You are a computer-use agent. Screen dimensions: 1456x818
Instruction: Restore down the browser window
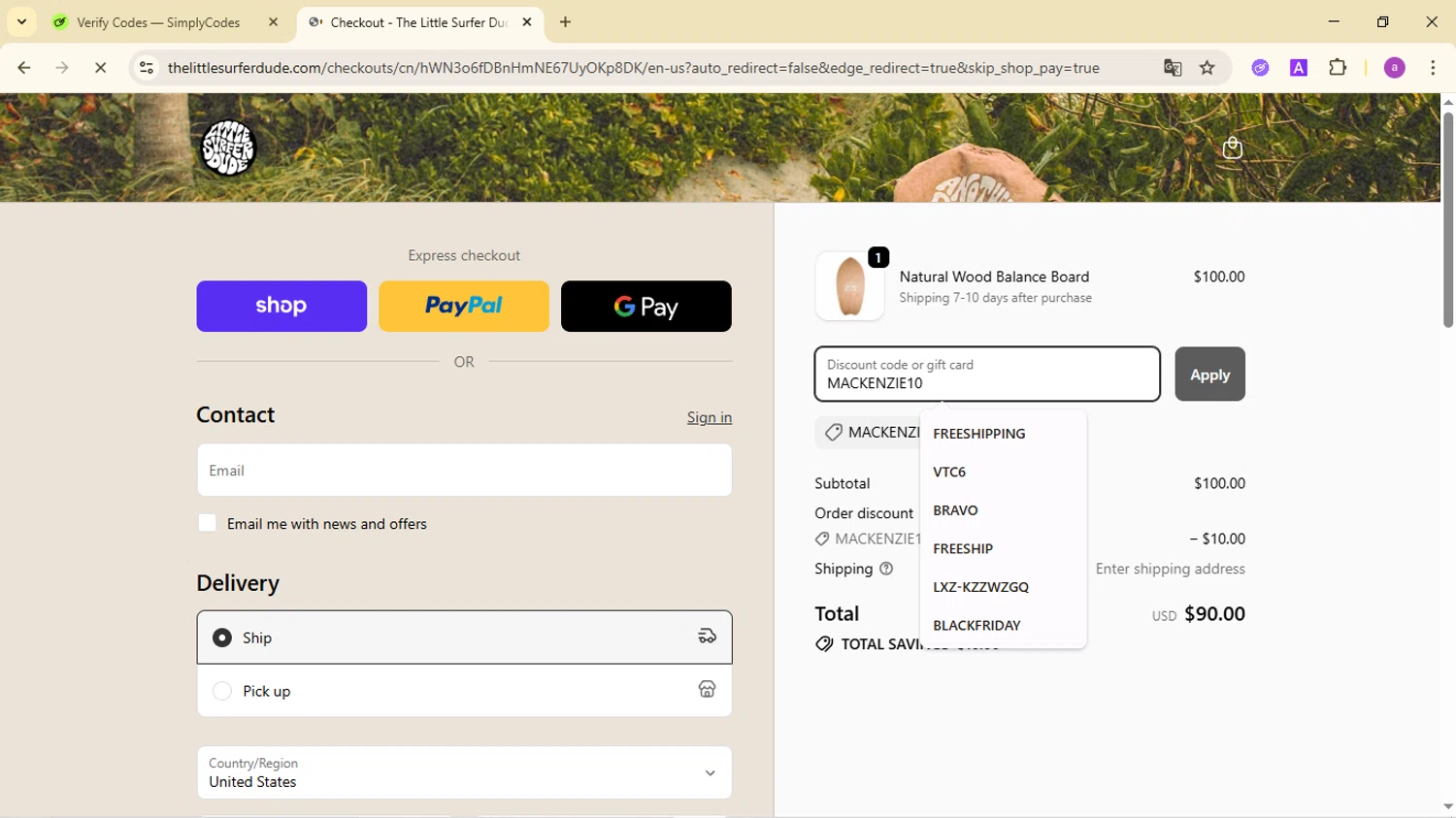click(x=1383, y=21)
